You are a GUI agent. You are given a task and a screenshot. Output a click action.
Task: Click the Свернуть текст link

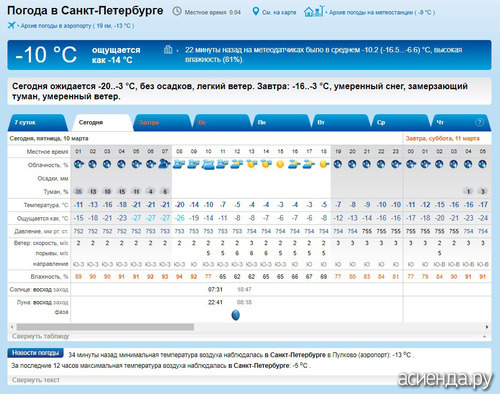(x=36, y=380)
